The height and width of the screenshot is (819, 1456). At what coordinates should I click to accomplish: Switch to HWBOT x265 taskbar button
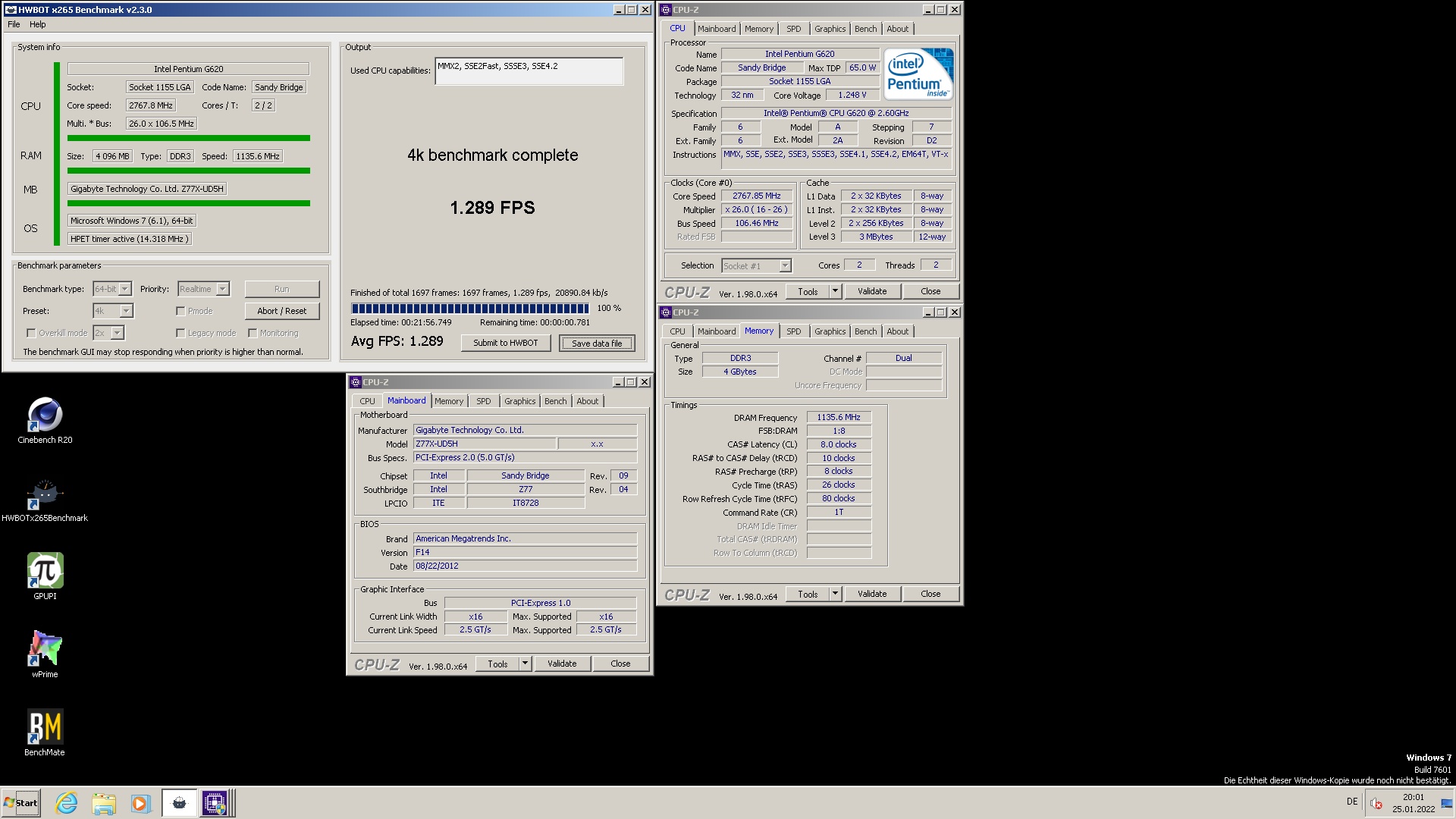point(179,803)
